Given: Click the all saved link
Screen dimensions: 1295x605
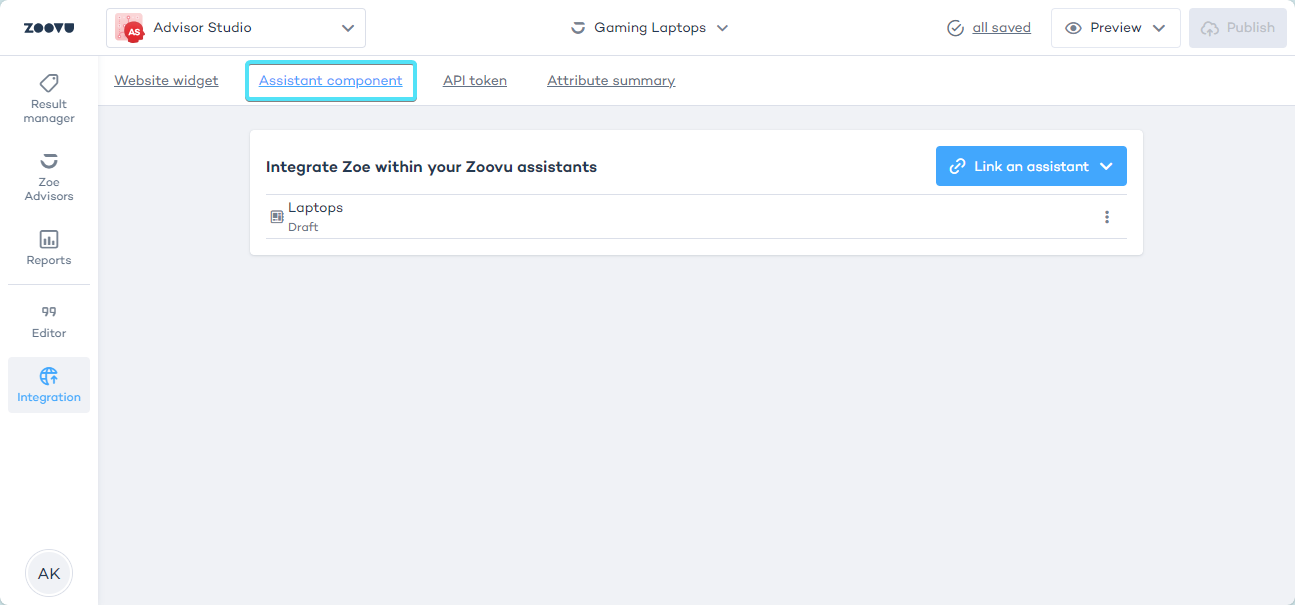Looking at the screenshot, I should [x=1001, y=28].
